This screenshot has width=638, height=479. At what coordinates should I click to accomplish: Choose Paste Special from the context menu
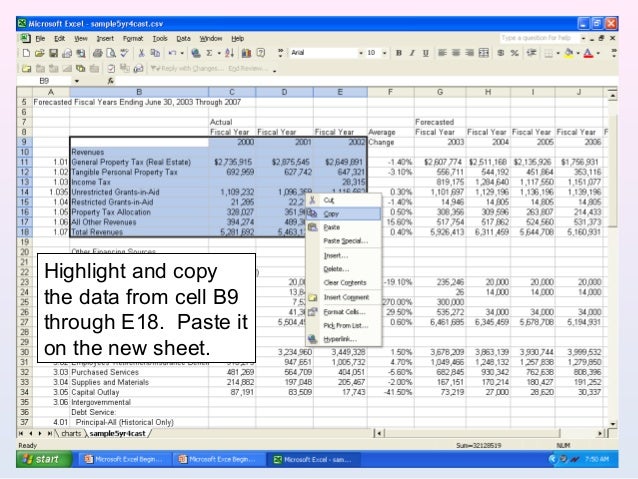(343, 241)
